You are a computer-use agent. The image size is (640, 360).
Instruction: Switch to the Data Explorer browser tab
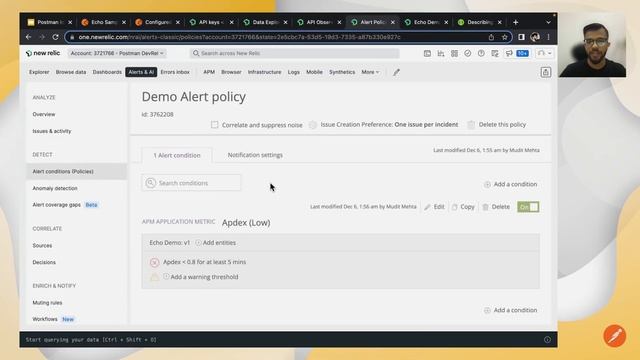coord(265,22)
